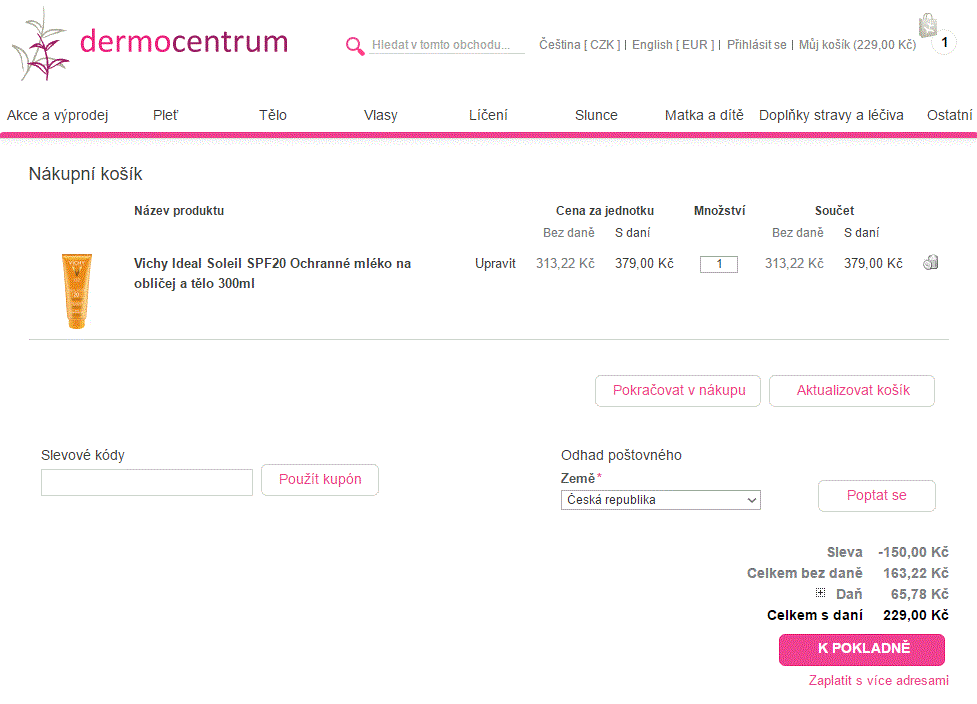This screenshot has width=977, height=704.
Task: Open Můj košík link in header
Action: [857, 45]
